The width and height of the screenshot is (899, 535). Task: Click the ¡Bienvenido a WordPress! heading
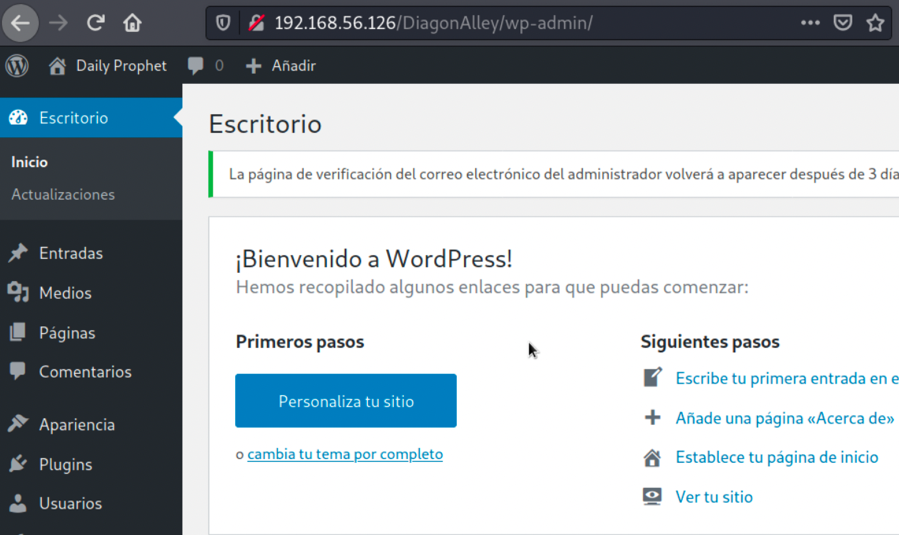pos(374,259)
